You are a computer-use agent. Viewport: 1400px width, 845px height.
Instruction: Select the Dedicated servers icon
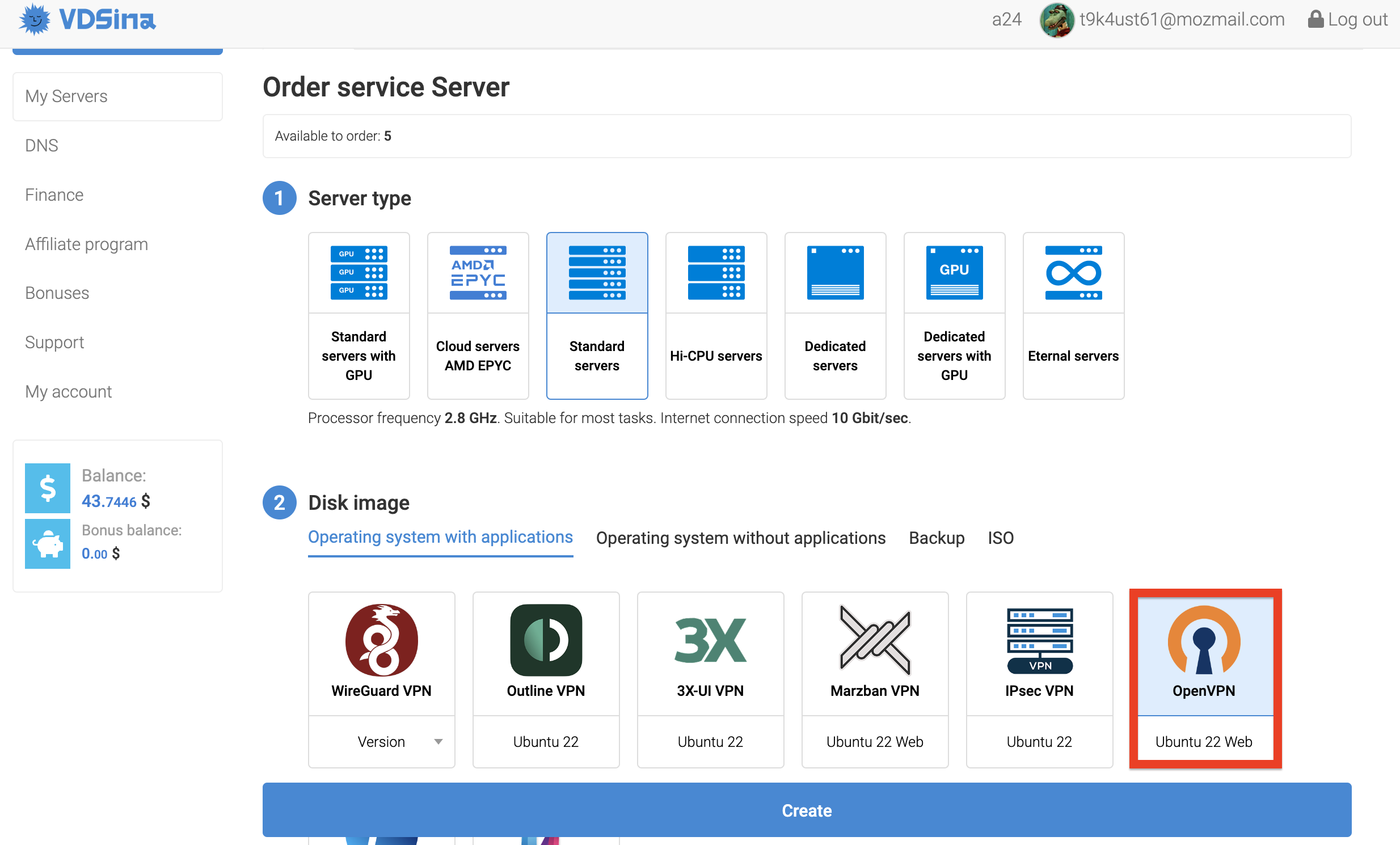[x=835, y=273]
